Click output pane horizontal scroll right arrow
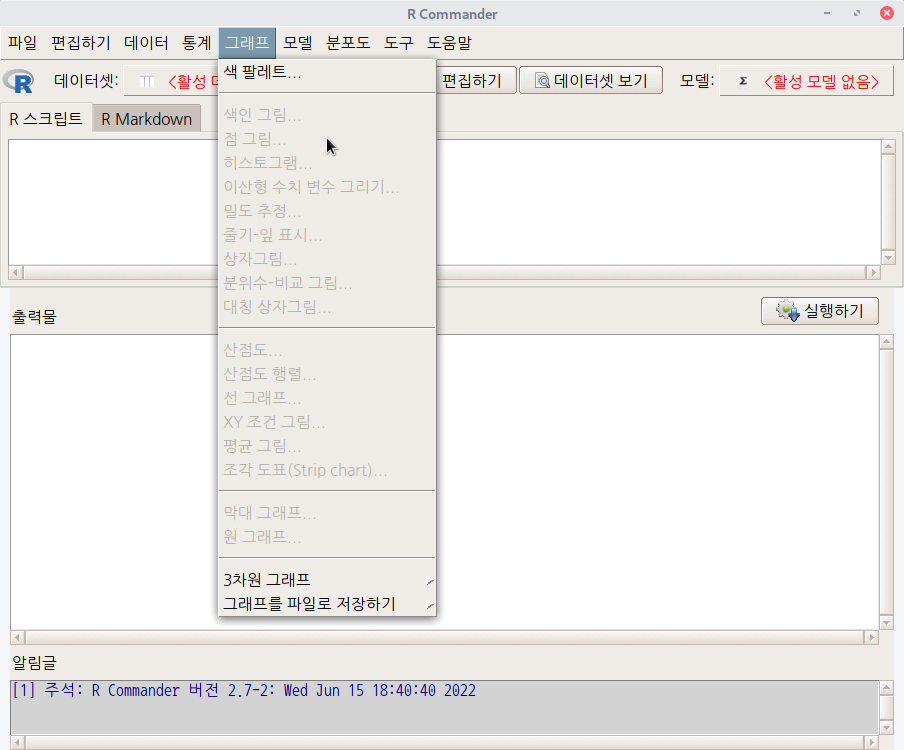Image resolution: width=904 pixels, height=750 pixels. [871, 638]
